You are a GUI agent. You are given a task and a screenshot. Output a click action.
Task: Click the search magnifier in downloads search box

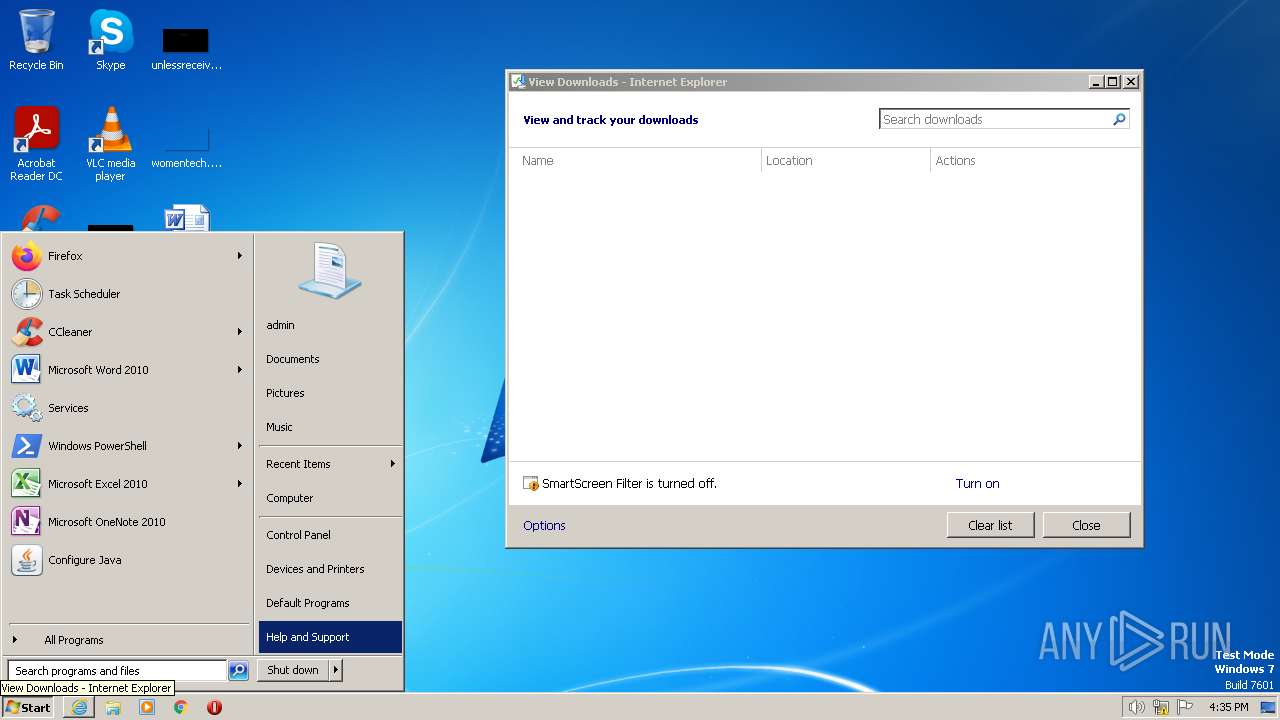pyautogui.click(x=1119, y=119)
